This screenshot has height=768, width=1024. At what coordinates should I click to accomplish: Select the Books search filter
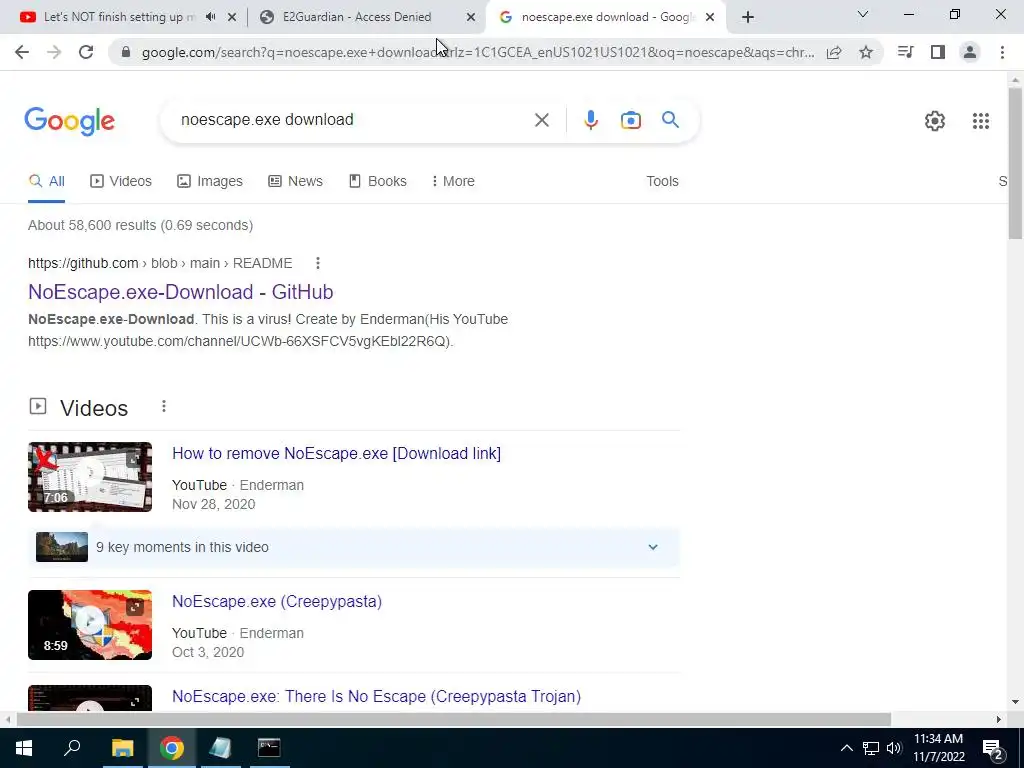tap(377, 181)
